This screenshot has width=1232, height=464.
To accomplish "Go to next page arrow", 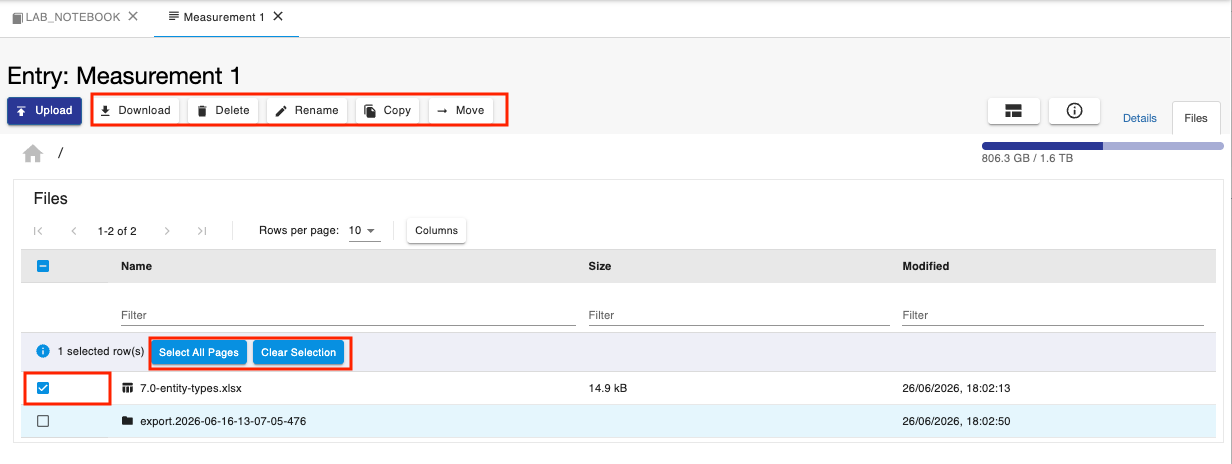I will click(x=167, y=231).
